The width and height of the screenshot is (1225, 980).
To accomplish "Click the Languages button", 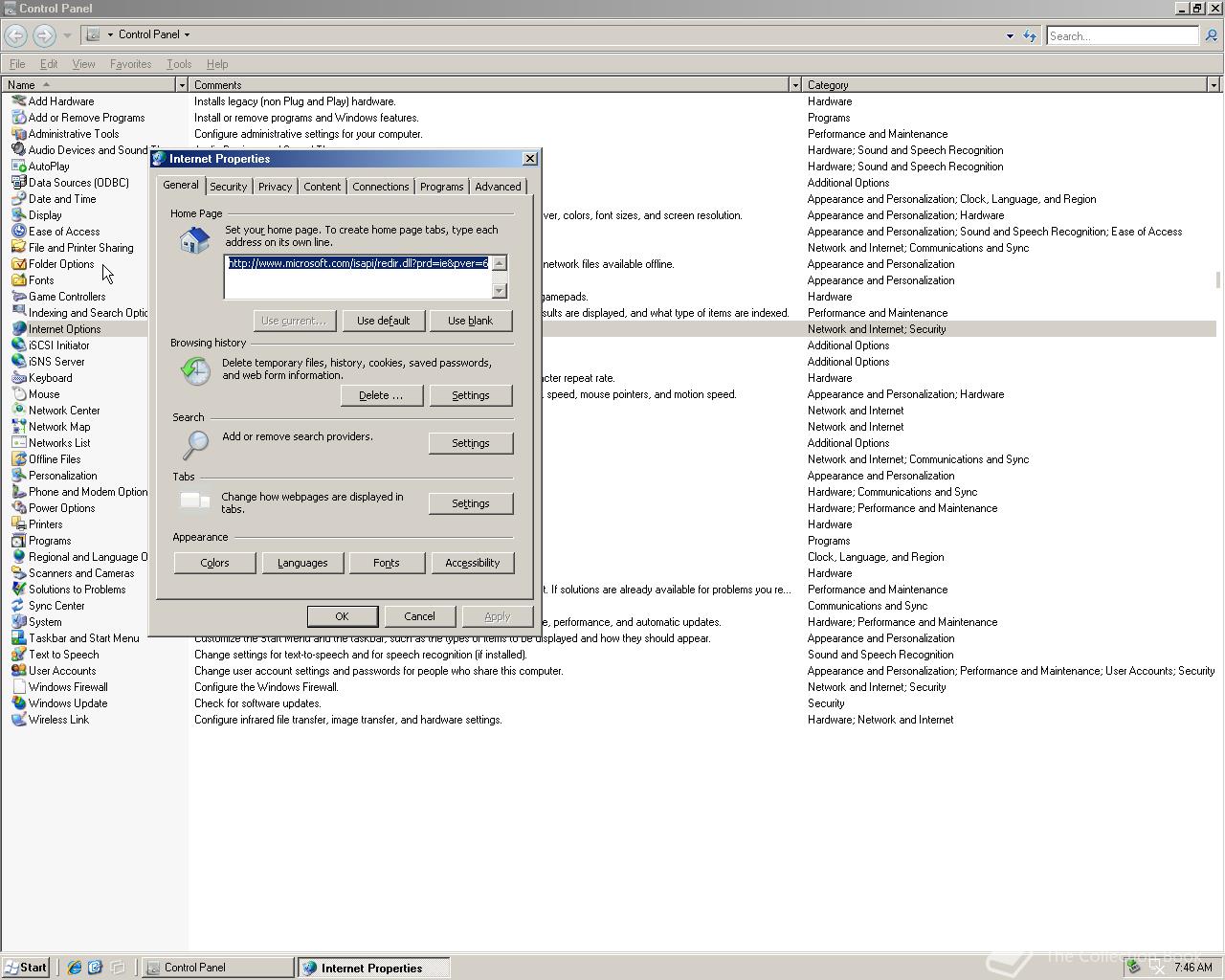I will [x=302, y=563].
